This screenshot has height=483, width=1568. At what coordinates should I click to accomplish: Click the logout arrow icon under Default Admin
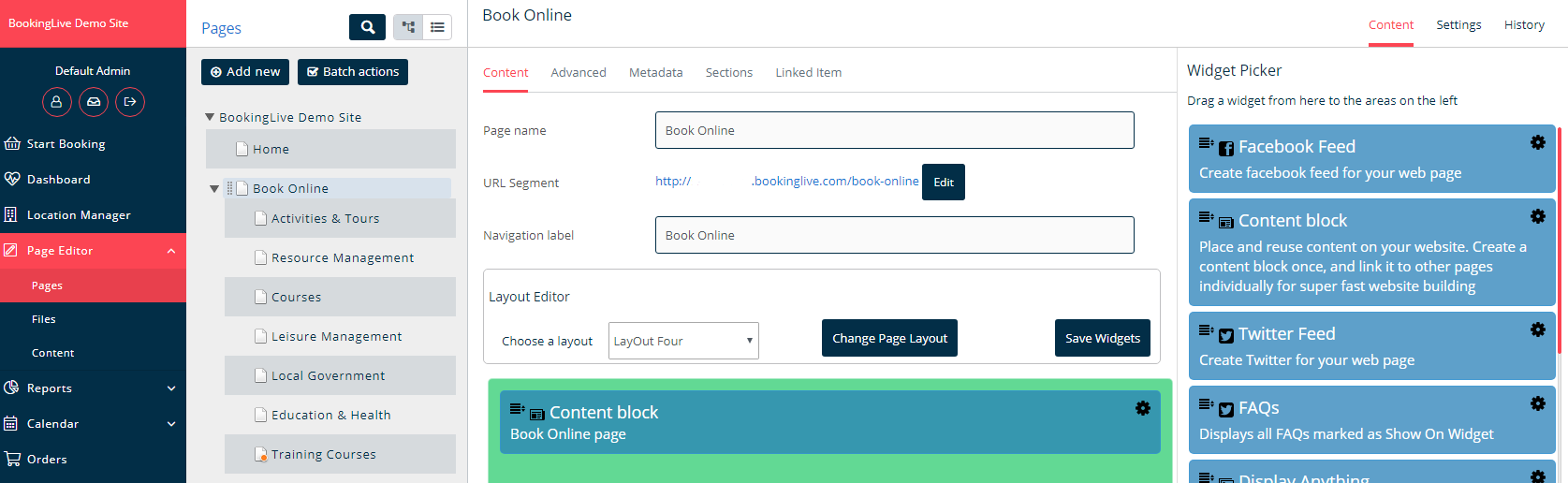(130, 101)
